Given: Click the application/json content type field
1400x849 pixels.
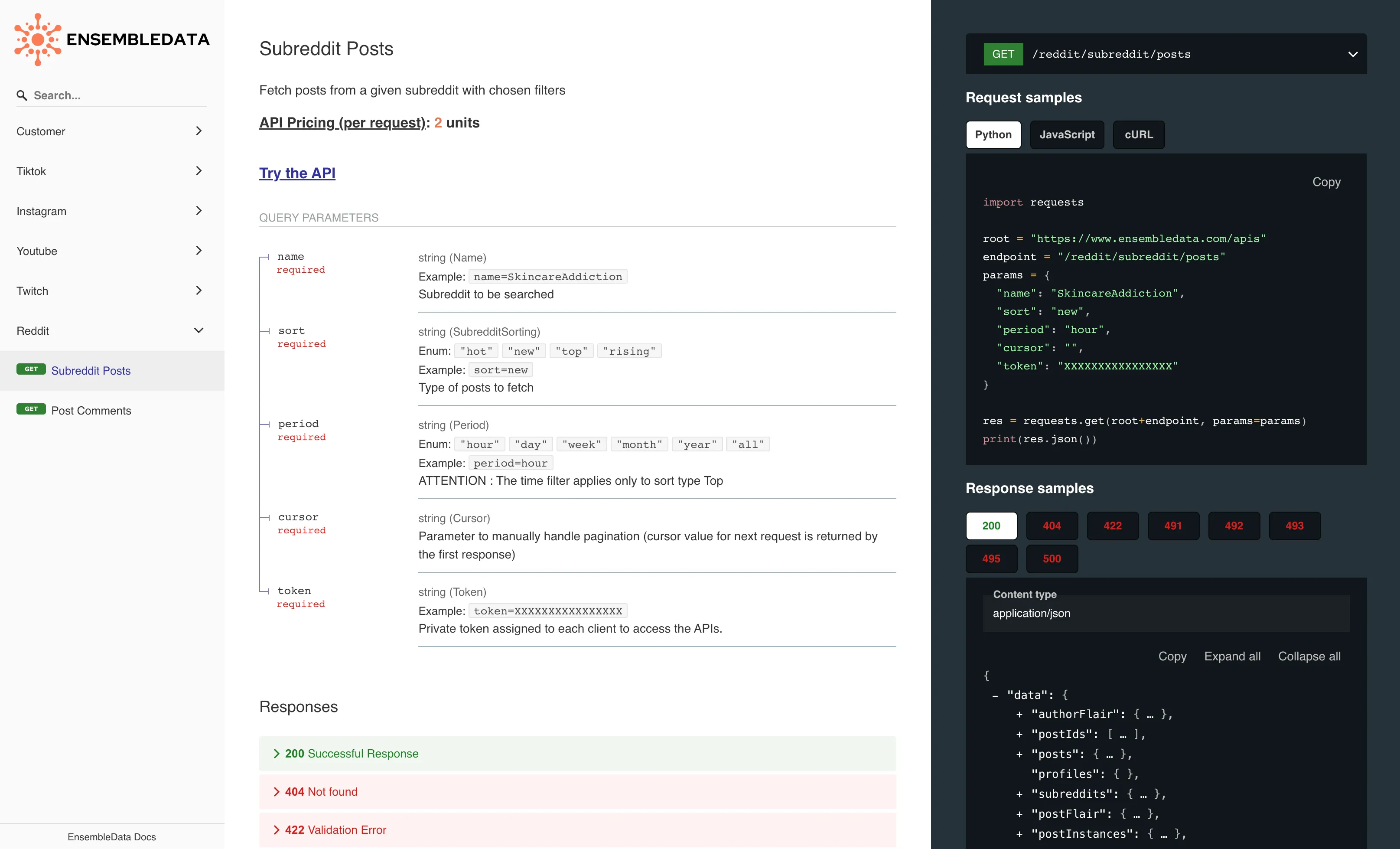Looking at the screenshot, I should 1166,613.
